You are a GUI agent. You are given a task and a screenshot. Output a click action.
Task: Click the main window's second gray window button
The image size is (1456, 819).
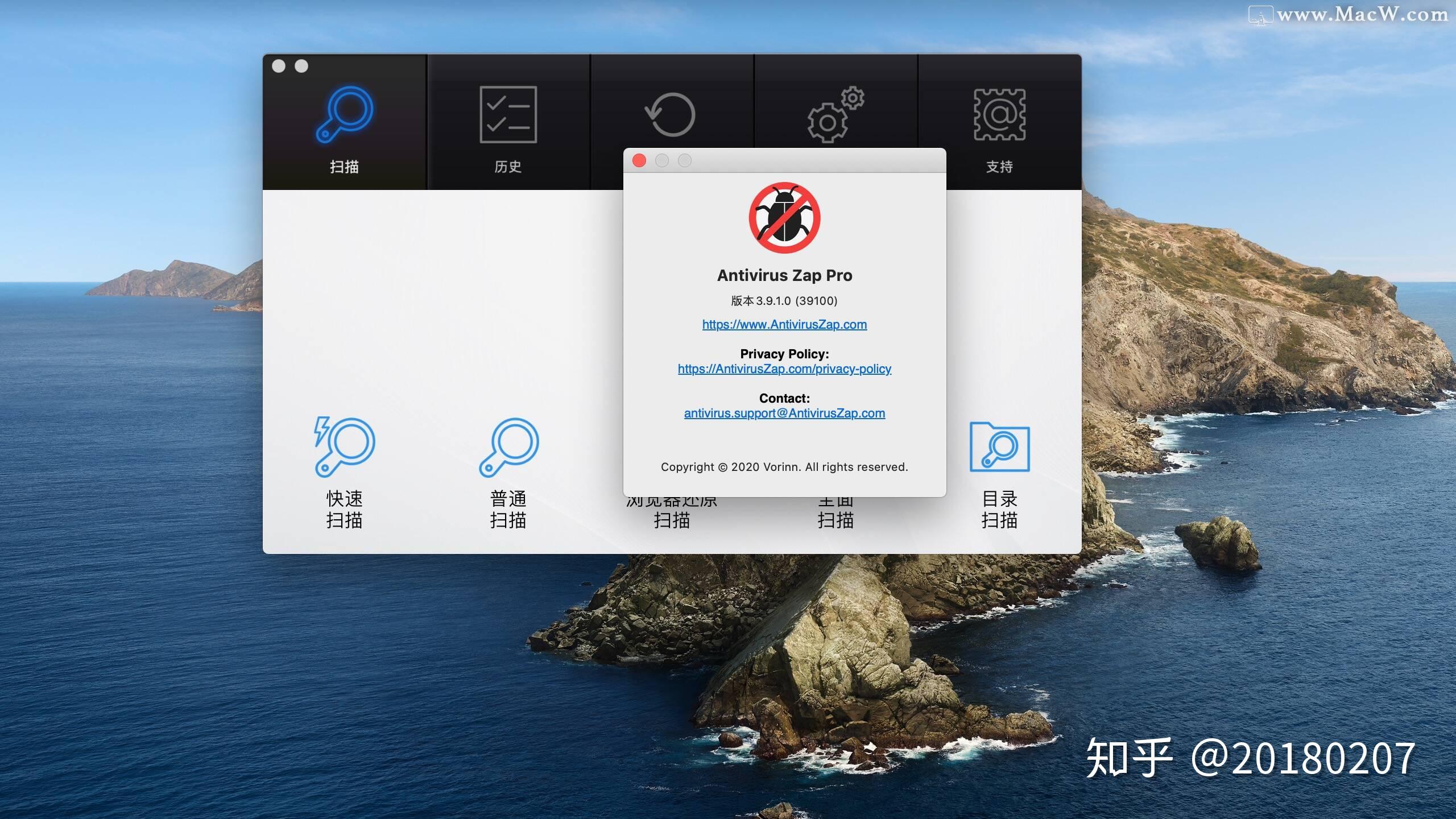[x=301, y=66]
